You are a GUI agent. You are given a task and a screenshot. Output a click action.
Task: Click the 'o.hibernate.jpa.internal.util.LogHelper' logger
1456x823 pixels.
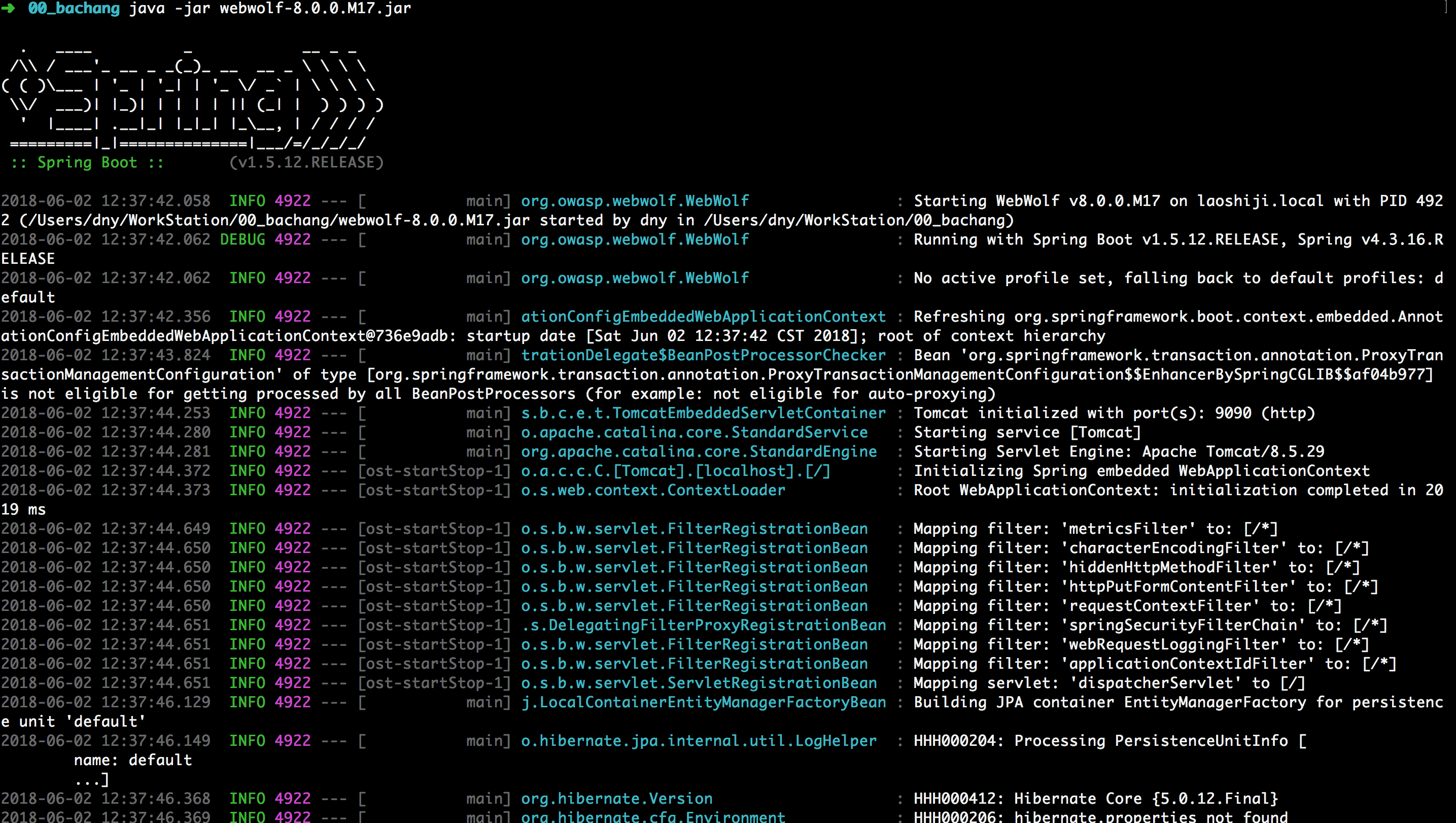(x=699, y=741)
